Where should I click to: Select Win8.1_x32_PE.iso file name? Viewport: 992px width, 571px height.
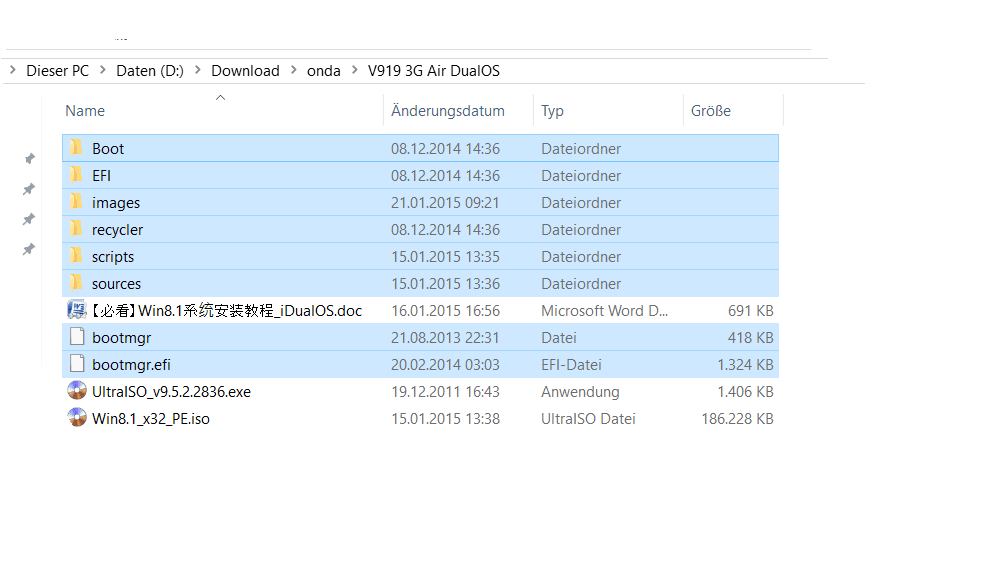(x=151, y=419)
